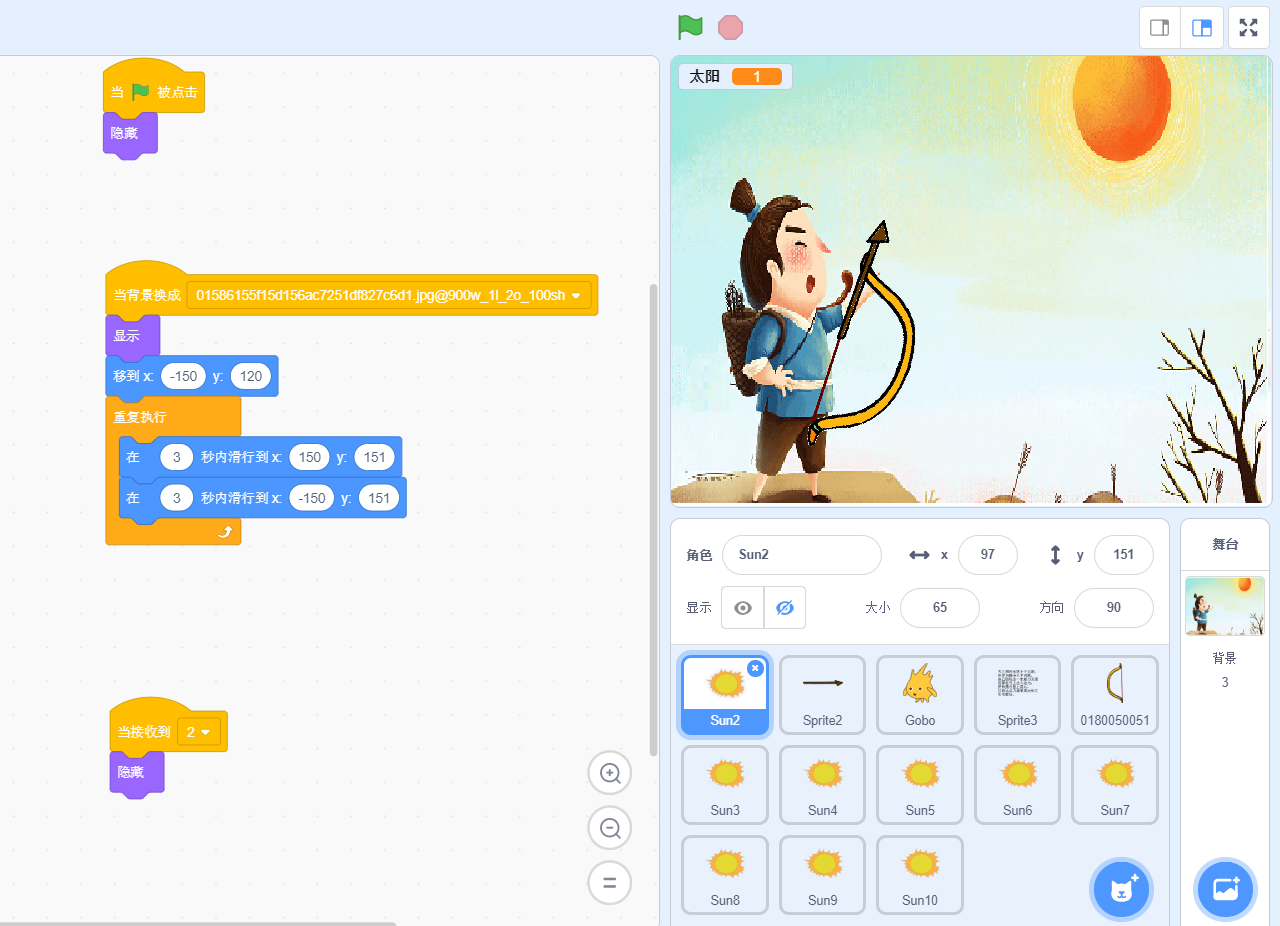Viewport: 1280px width, 926px height.
Task: Select the stage backdrop thumbnail
Action: point(1225,606)
